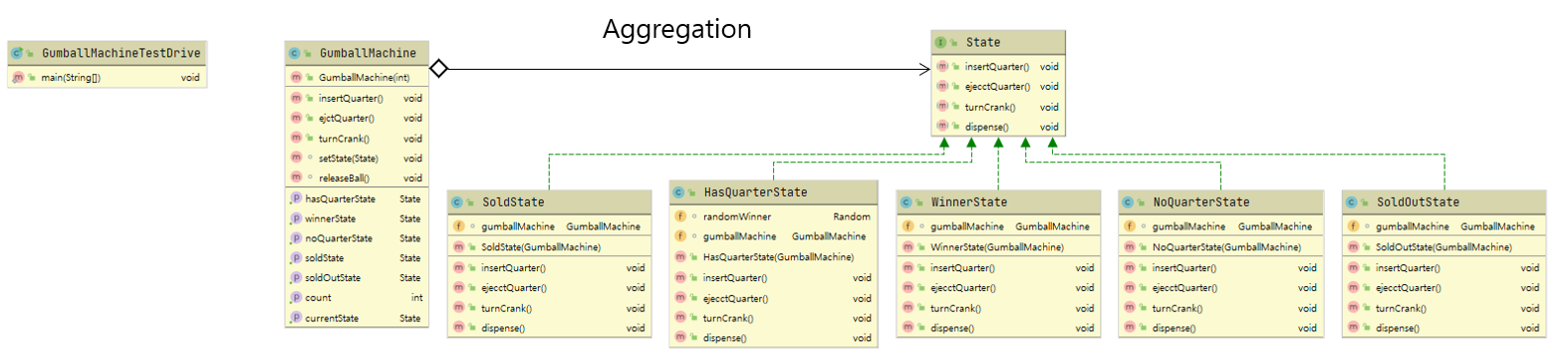
Task: Click property icon beside winnerState
Action: pyautogui.click(x=296, y=218)
